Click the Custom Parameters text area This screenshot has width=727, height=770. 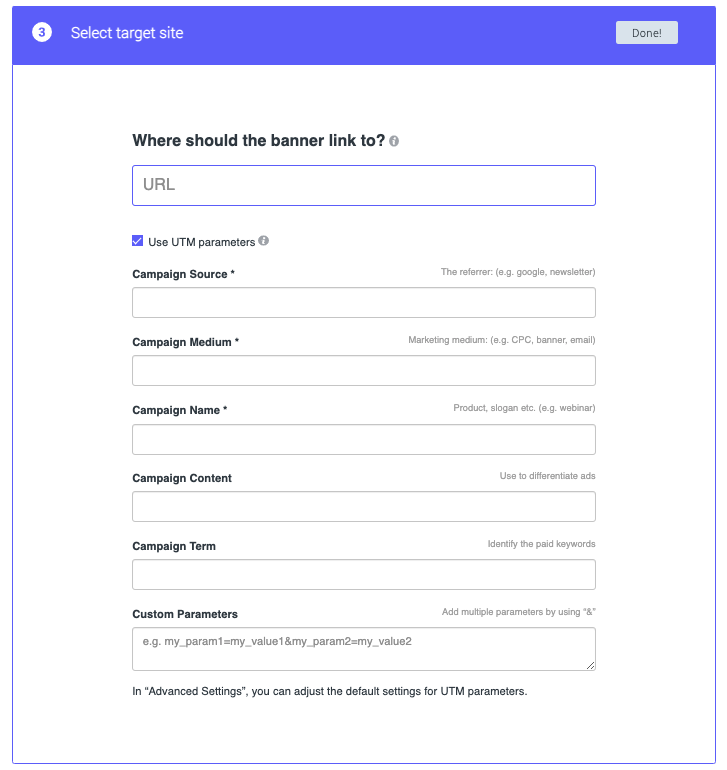point(364,648)
